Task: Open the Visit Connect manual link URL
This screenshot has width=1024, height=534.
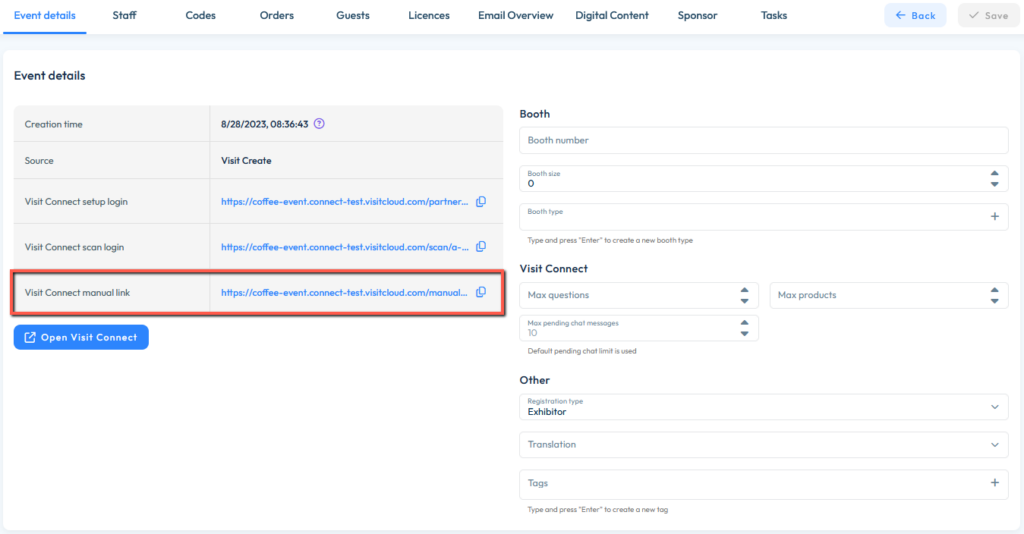Action: 344,293
